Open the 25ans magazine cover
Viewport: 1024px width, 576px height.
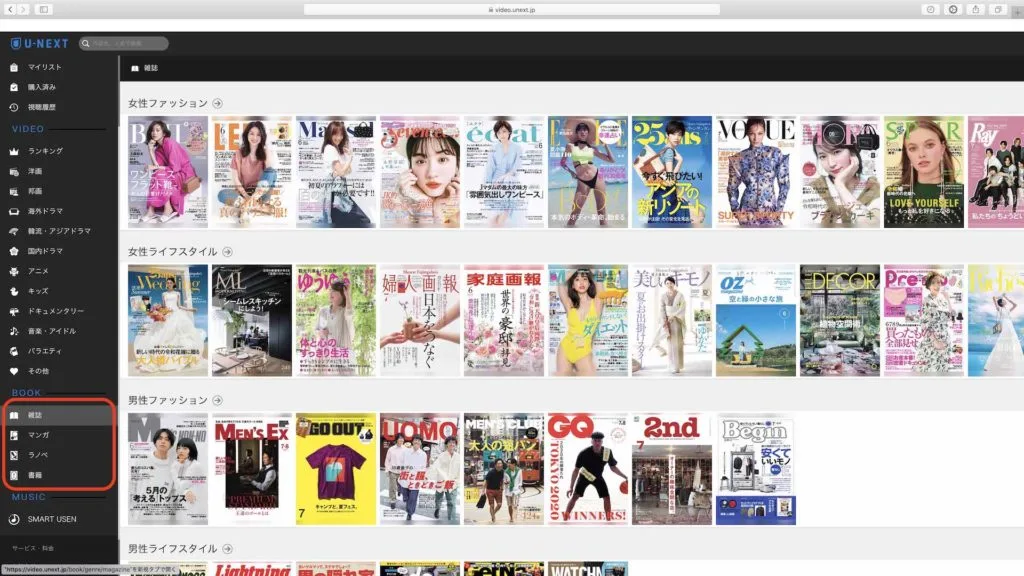point(671,172)
